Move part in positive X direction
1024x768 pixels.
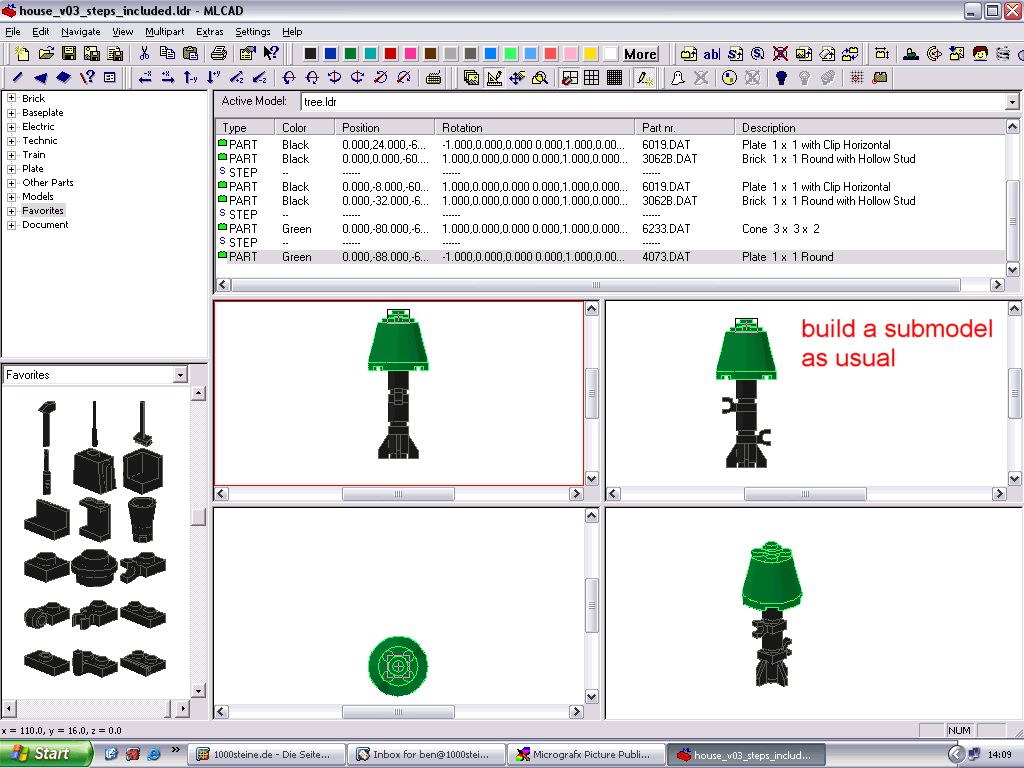[x=168, y=78]
